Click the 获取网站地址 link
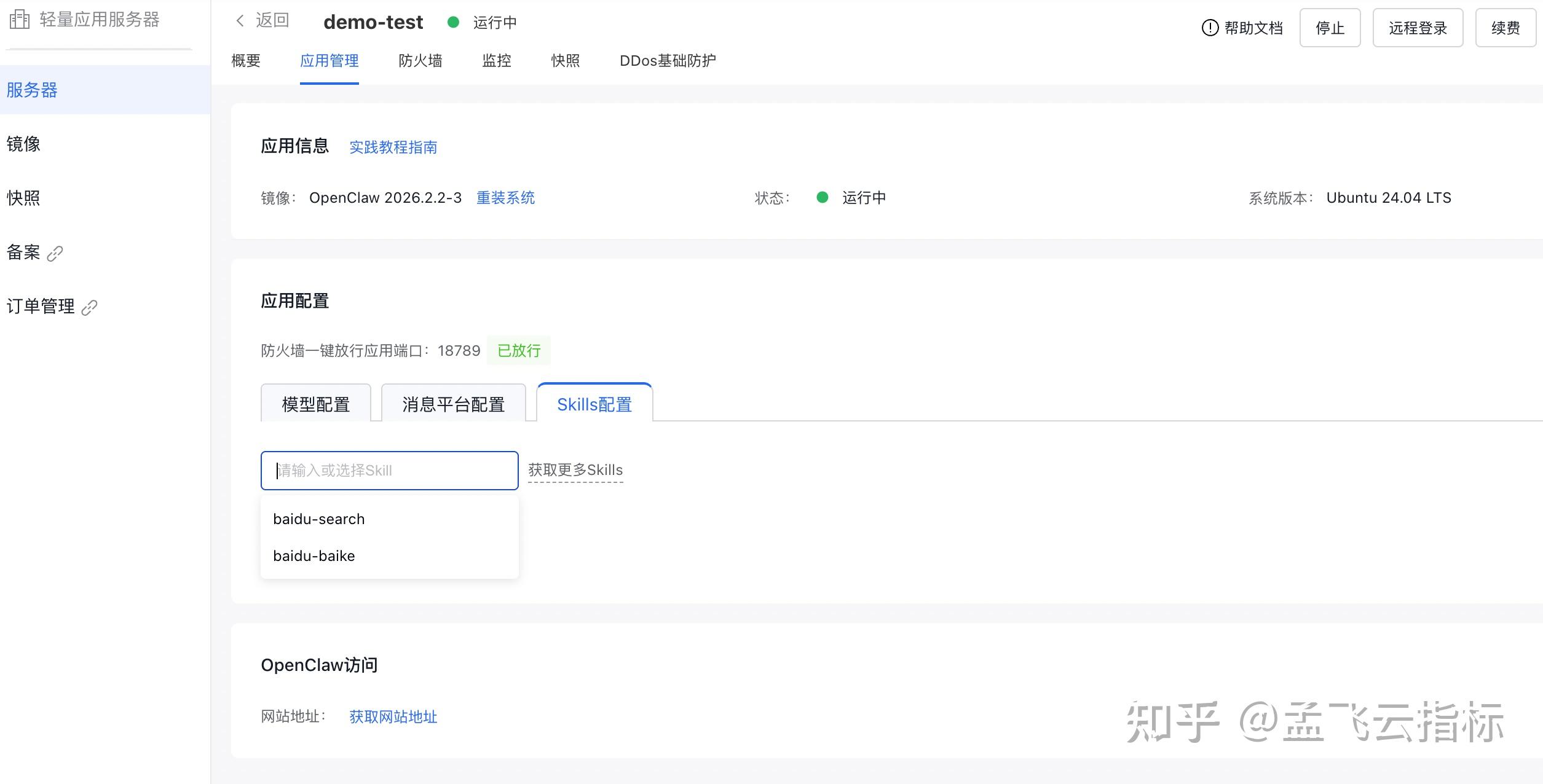The image size is (1543, 784). (x=393, y=716)
